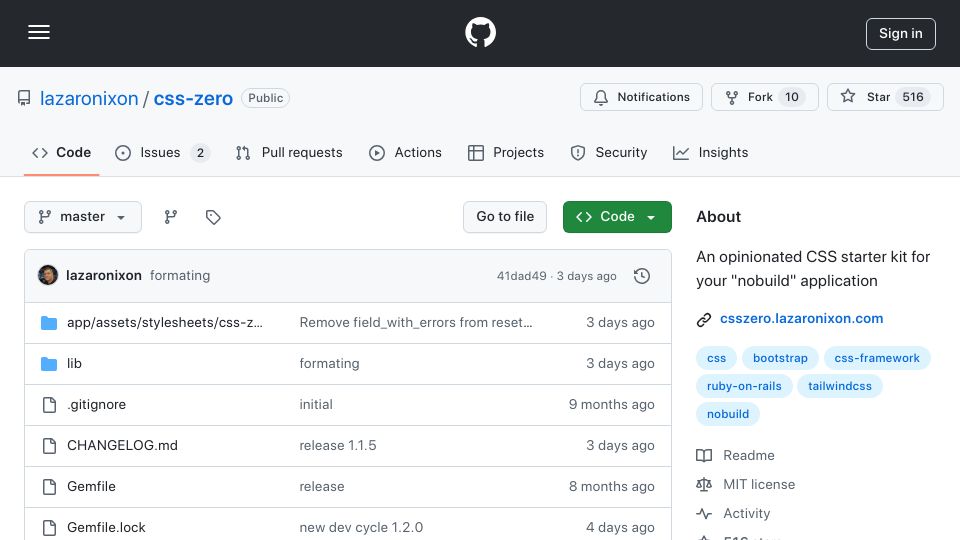The width and height of the screenshot is (960, 540).
Task: Select the ruby-on-rails topic tag
Action: pyautogui.click(x=744, y=386)
